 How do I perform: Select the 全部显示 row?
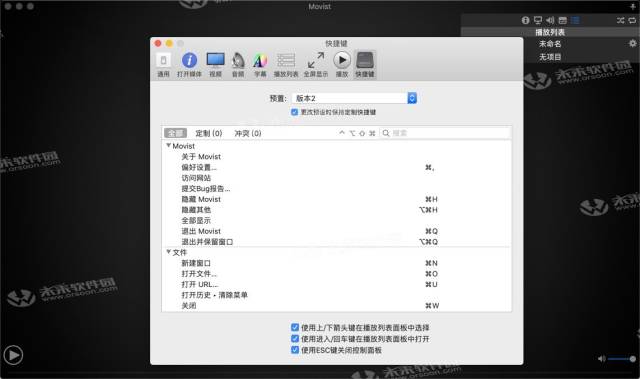pos(336,220)
